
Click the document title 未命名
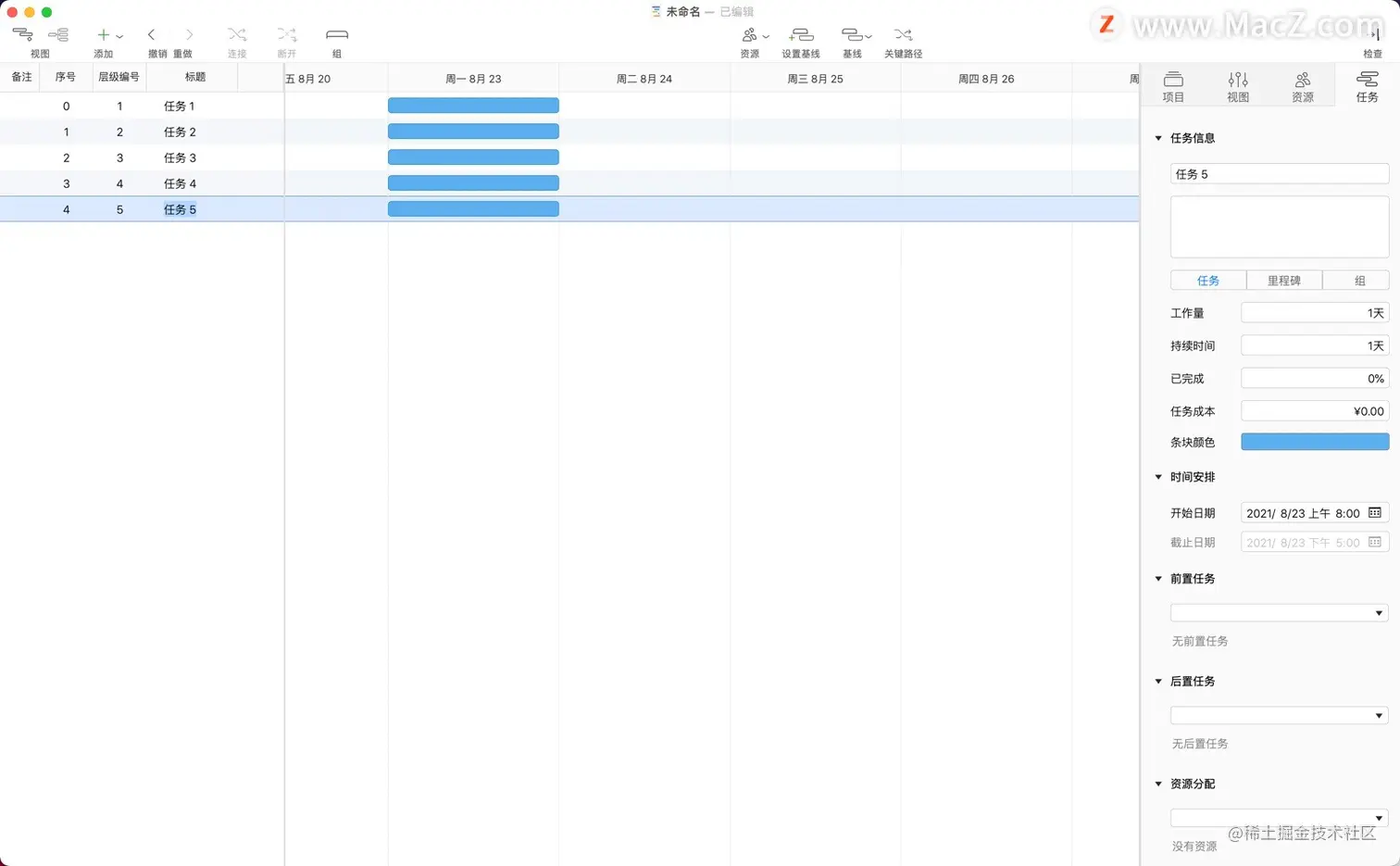point(683,12)
